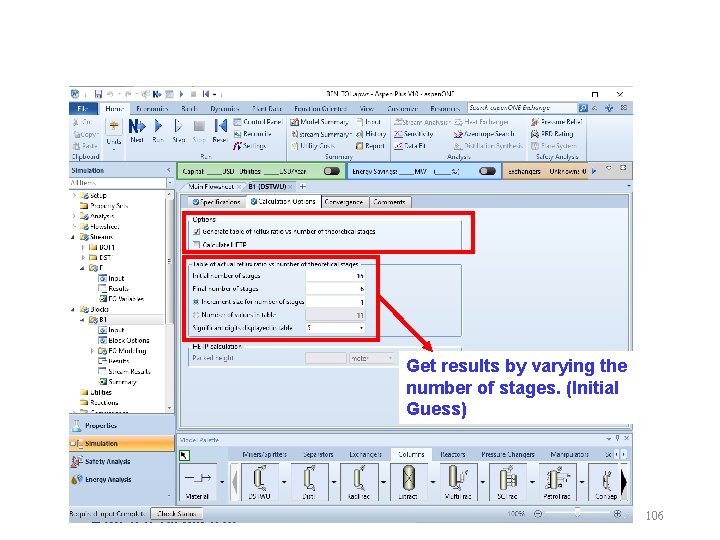Switch to the Safety Analysis environment

(x=122, y=461)
